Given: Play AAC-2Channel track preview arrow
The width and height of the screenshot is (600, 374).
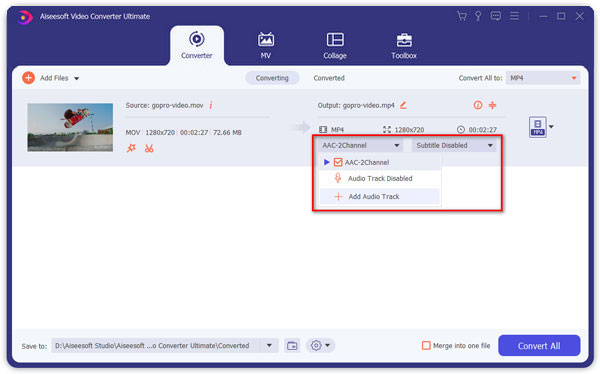Looking at the screenshot, I should point(326,162).
